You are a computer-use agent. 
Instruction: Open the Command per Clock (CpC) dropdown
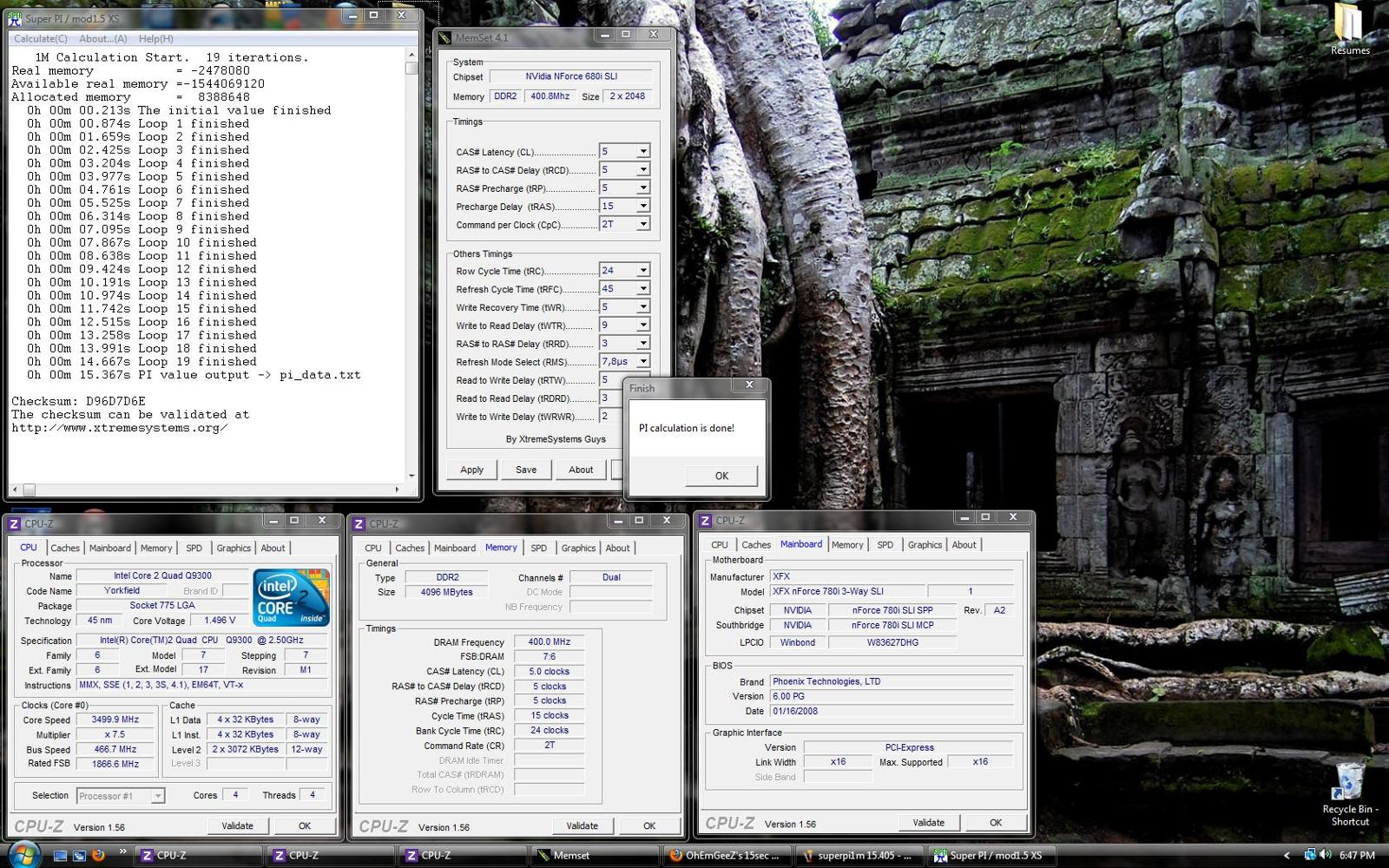point(643,224)
